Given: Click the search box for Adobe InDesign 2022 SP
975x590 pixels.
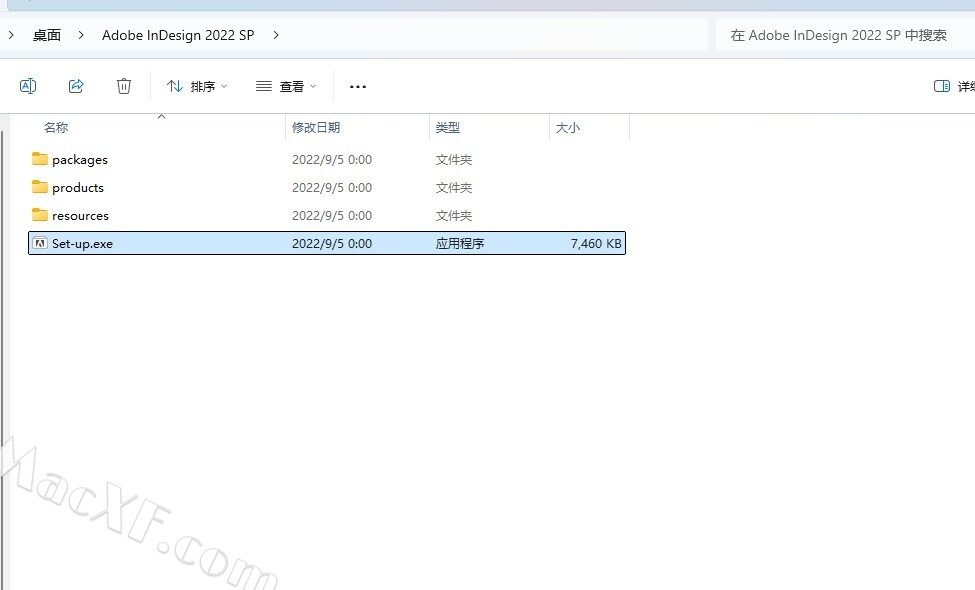Looking at the screenshot, I should click(846, 35).
